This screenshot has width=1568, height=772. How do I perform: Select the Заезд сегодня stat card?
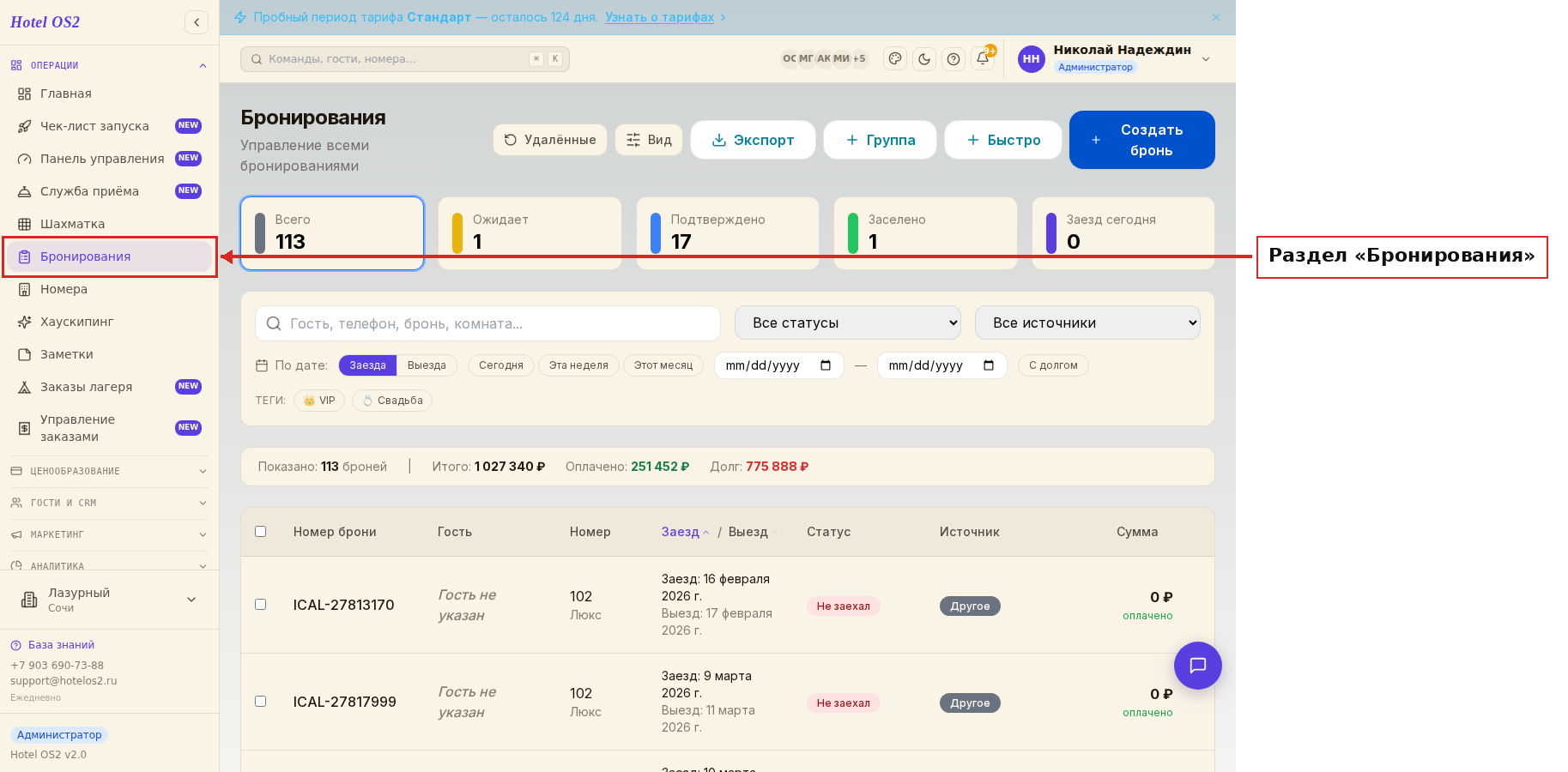click(x=1123, y=233)
